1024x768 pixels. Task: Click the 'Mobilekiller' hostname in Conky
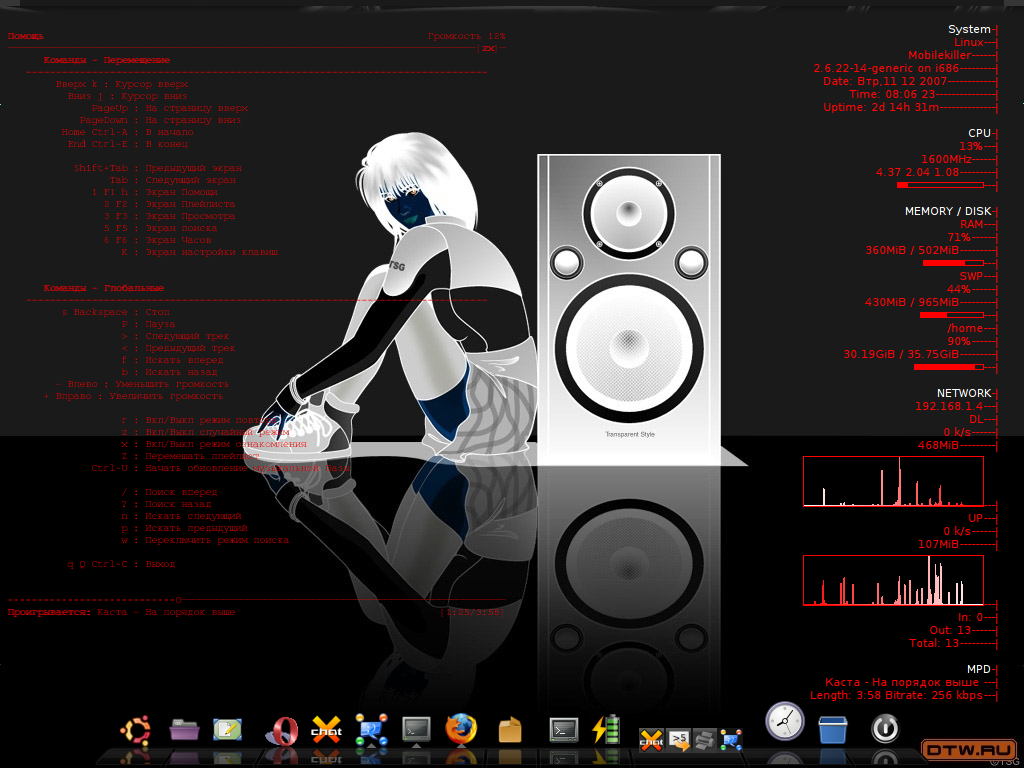pyautogui.click(x=939, y=56)
